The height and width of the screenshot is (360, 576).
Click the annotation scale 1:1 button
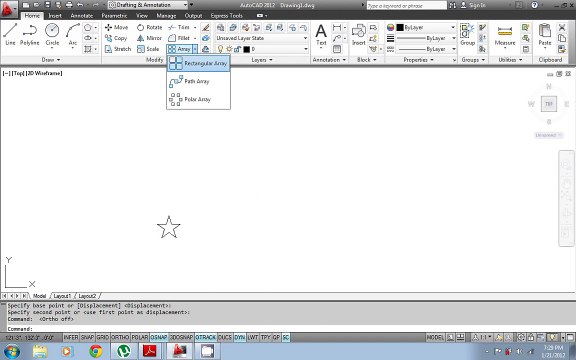tap(482, 337)
